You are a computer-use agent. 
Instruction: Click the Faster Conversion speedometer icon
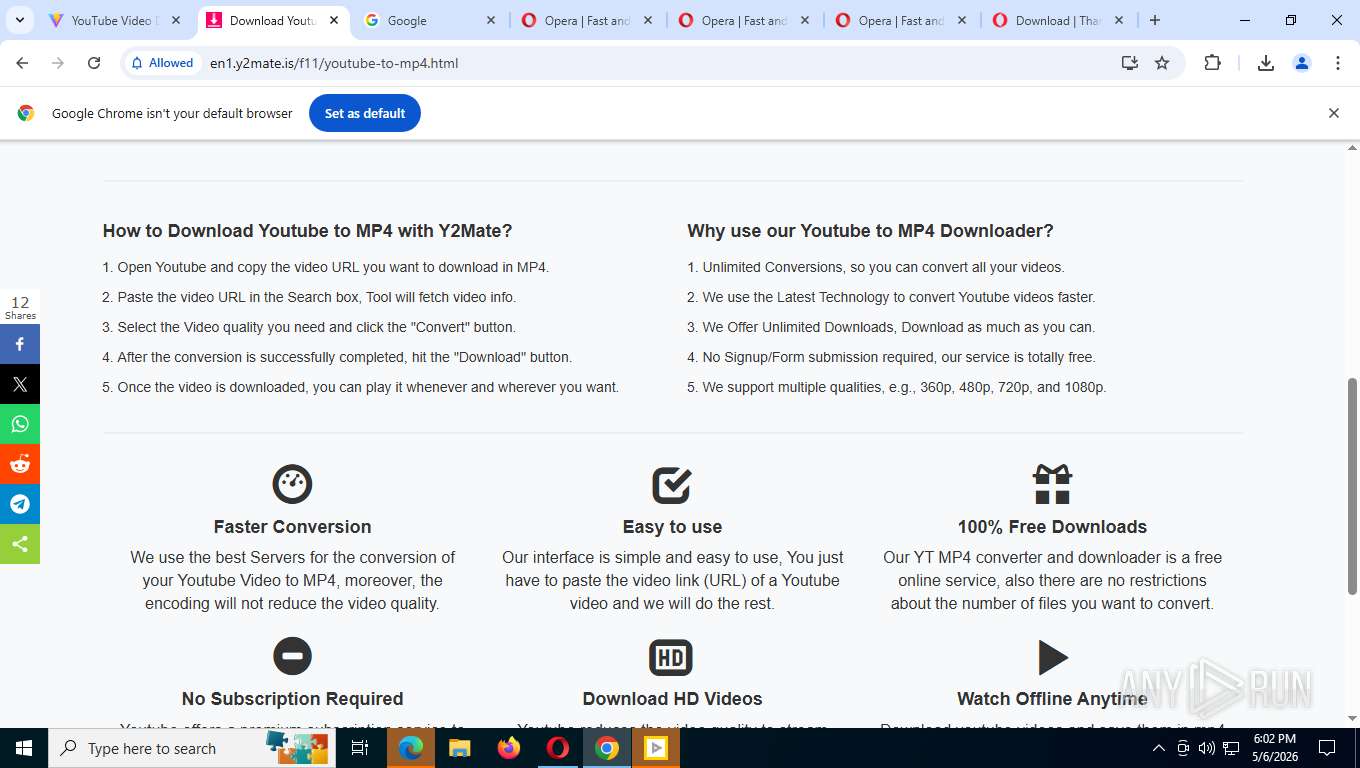292,484
